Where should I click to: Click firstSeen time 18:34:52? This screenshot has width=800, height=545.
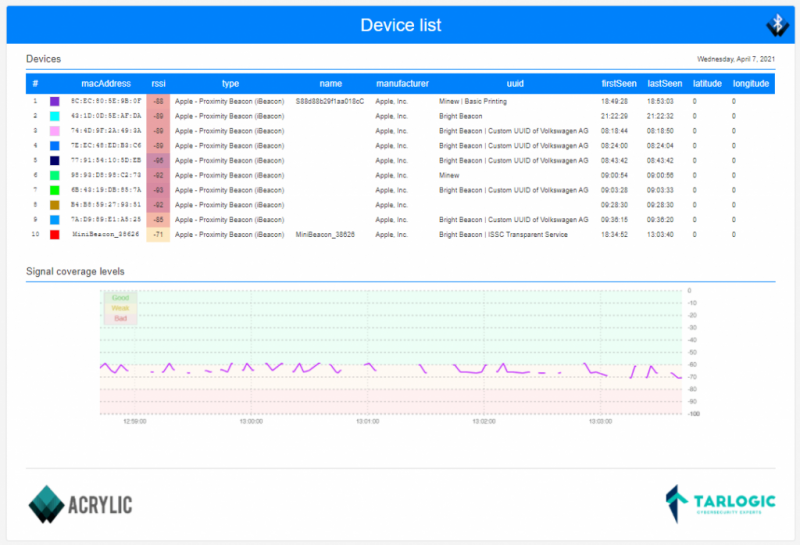614,235
